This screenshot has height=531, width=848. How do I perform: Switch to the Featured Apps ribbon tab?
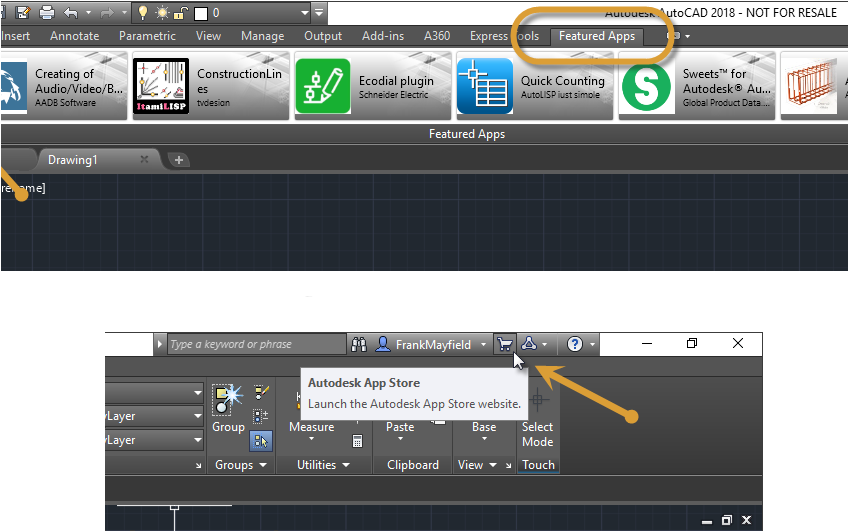596,36
